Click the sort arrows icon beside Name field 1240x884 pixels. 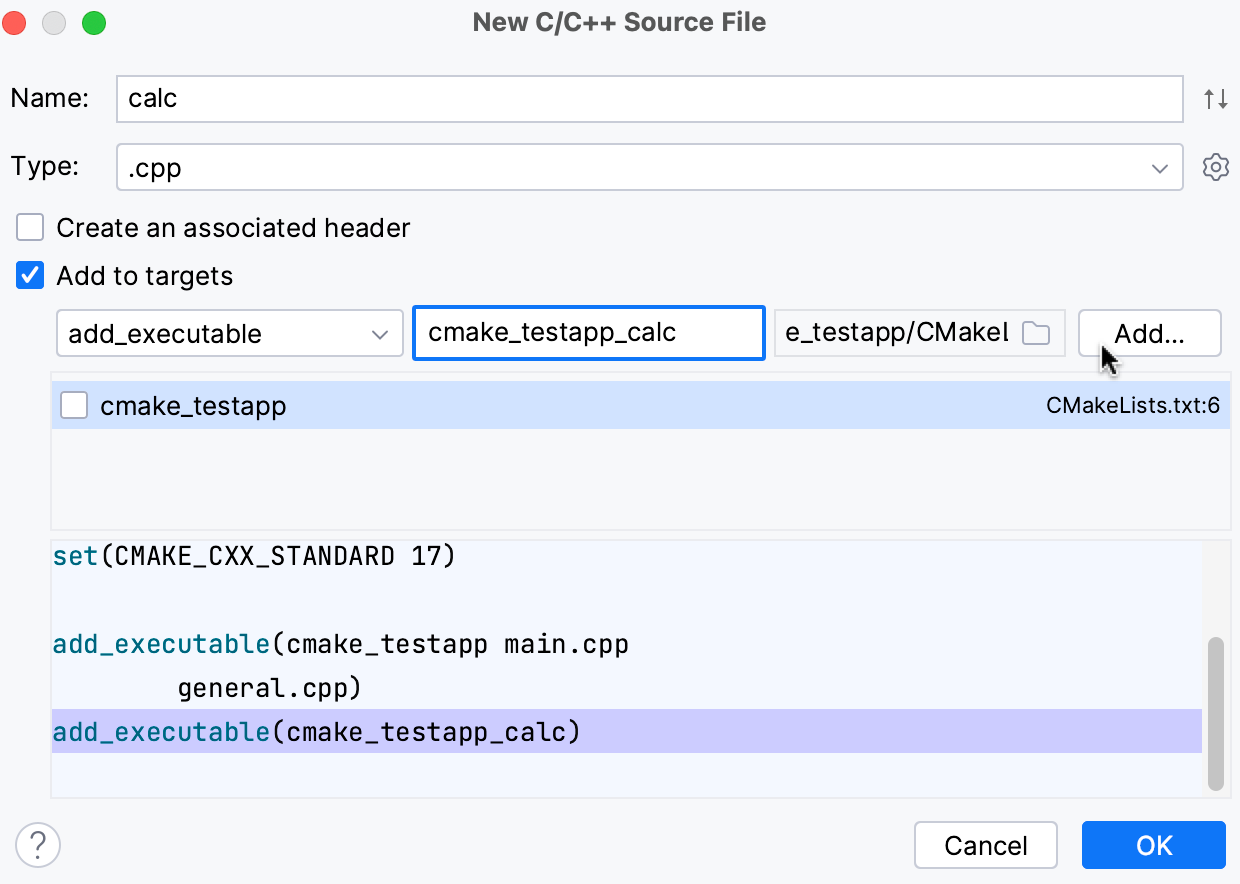[x=1215, y=98]
